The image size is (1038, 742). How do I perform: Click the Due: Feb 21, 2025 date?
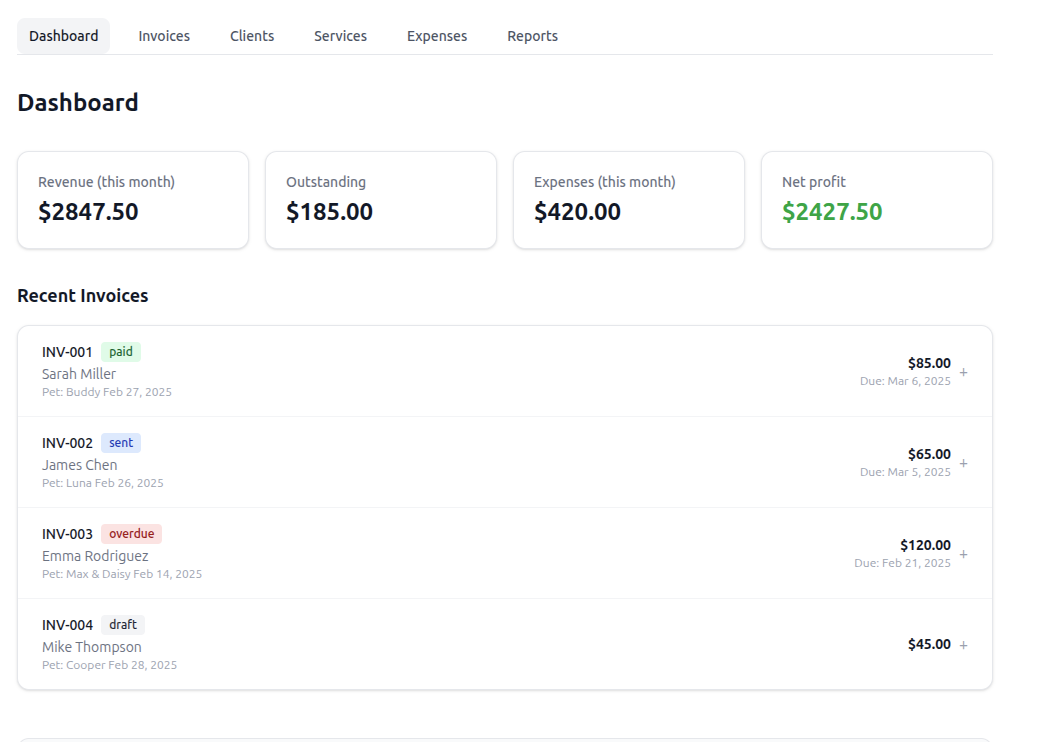[x=902, y=563]
